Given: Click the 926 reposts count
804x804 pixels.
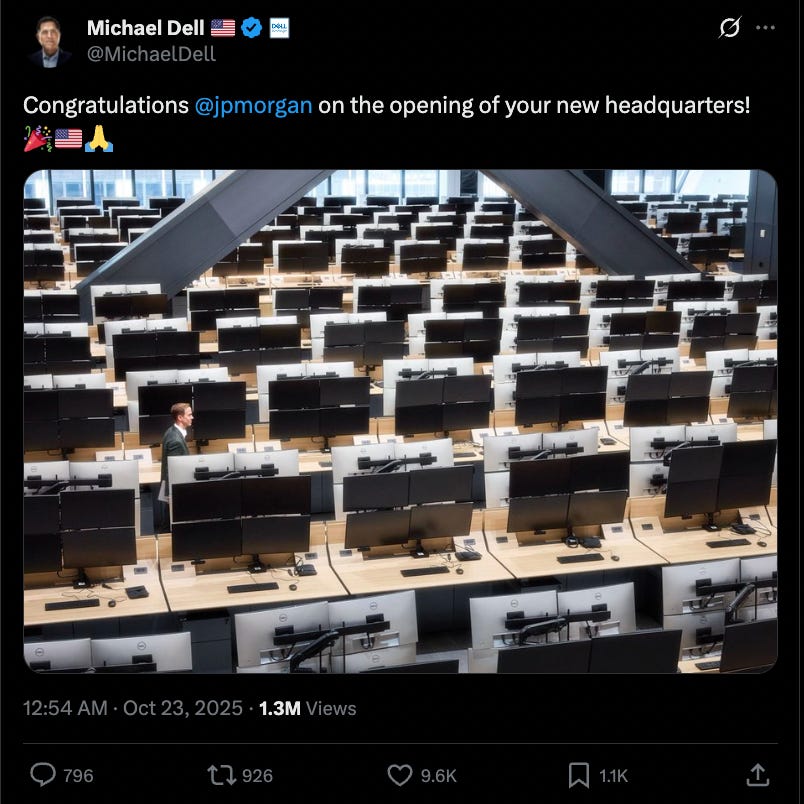Looking at the screenshot, I should (x=257, y=775).
